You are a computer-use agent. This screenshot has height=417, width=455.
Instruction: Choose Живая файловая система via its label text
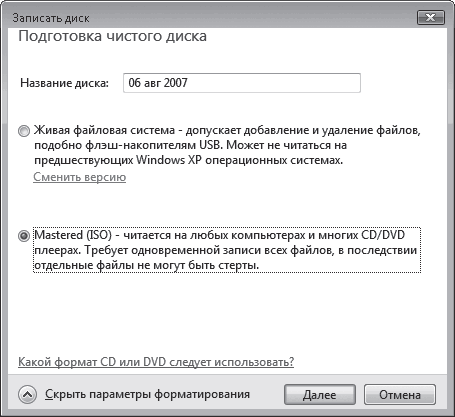click(227, 145)
